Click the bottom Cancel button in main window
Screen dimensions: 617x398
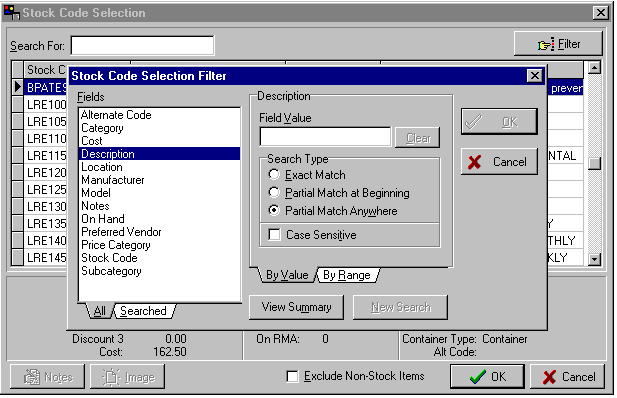click(567, 377)
